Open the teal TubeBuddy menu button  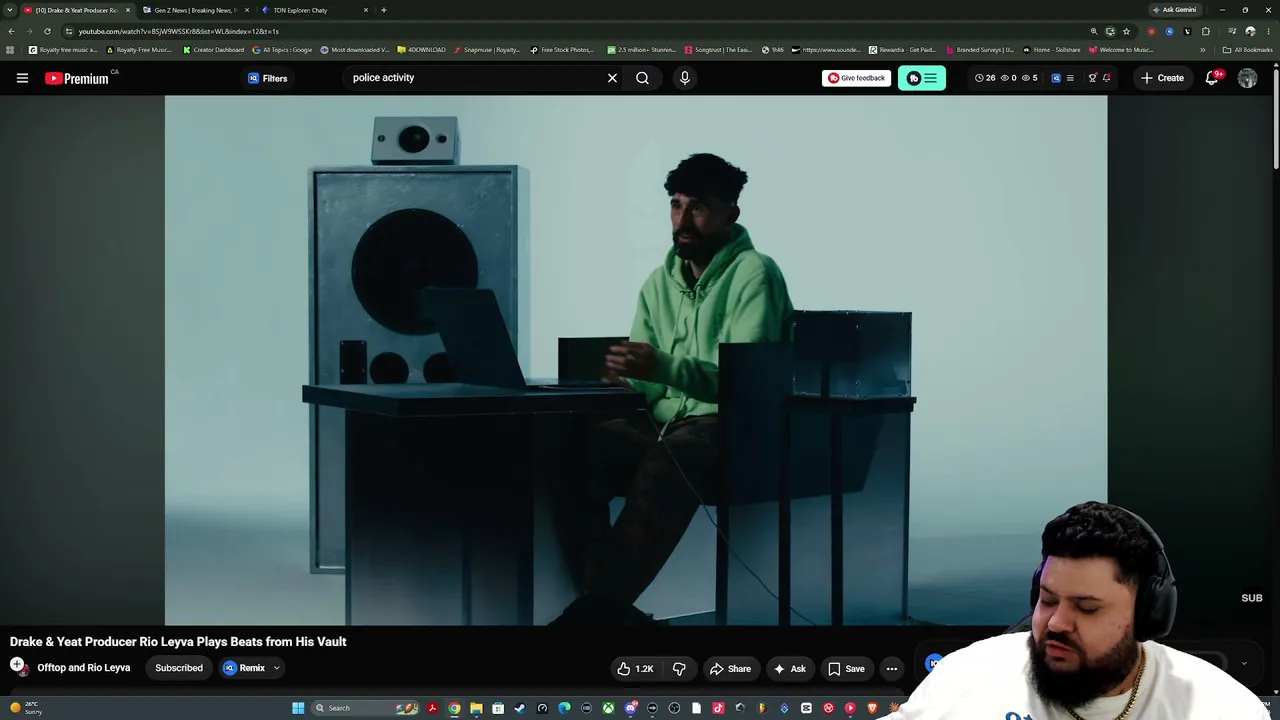(x=922, y=78)
